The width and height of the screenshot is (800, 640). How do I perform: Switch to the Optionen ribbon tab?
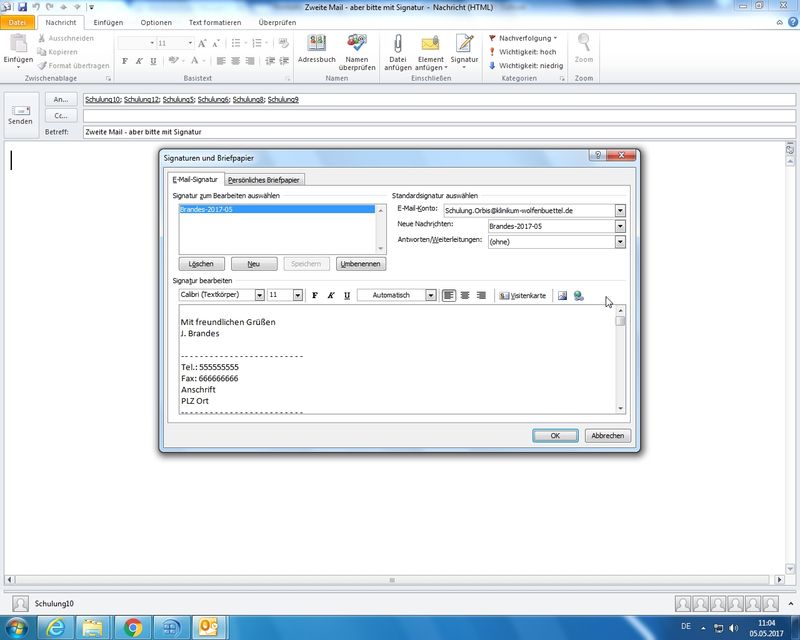pos(156,22)
